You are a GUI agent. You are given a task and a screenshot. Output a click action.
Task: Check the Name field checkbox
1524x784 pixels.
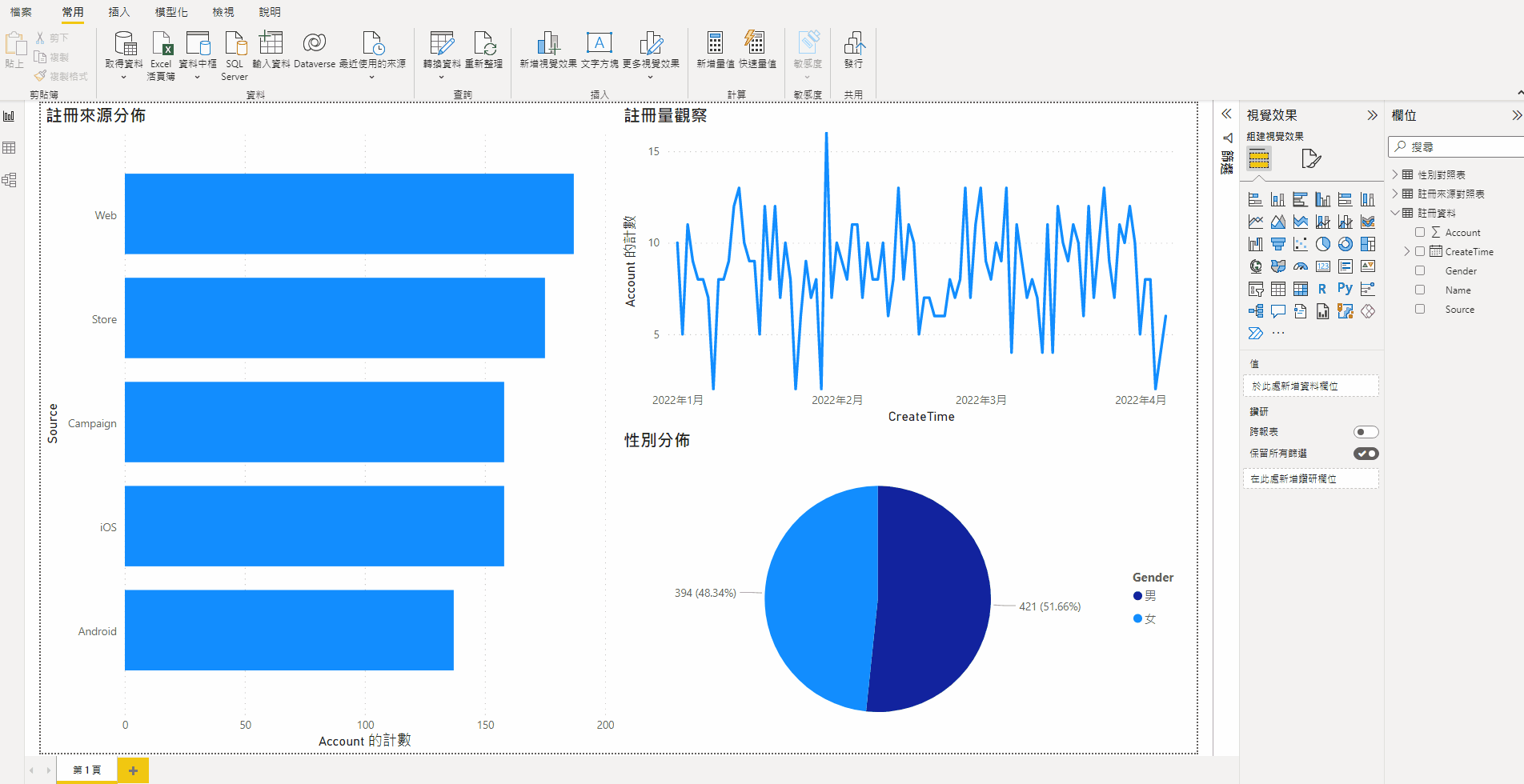pyautogui.click(x=1420, y=290)
